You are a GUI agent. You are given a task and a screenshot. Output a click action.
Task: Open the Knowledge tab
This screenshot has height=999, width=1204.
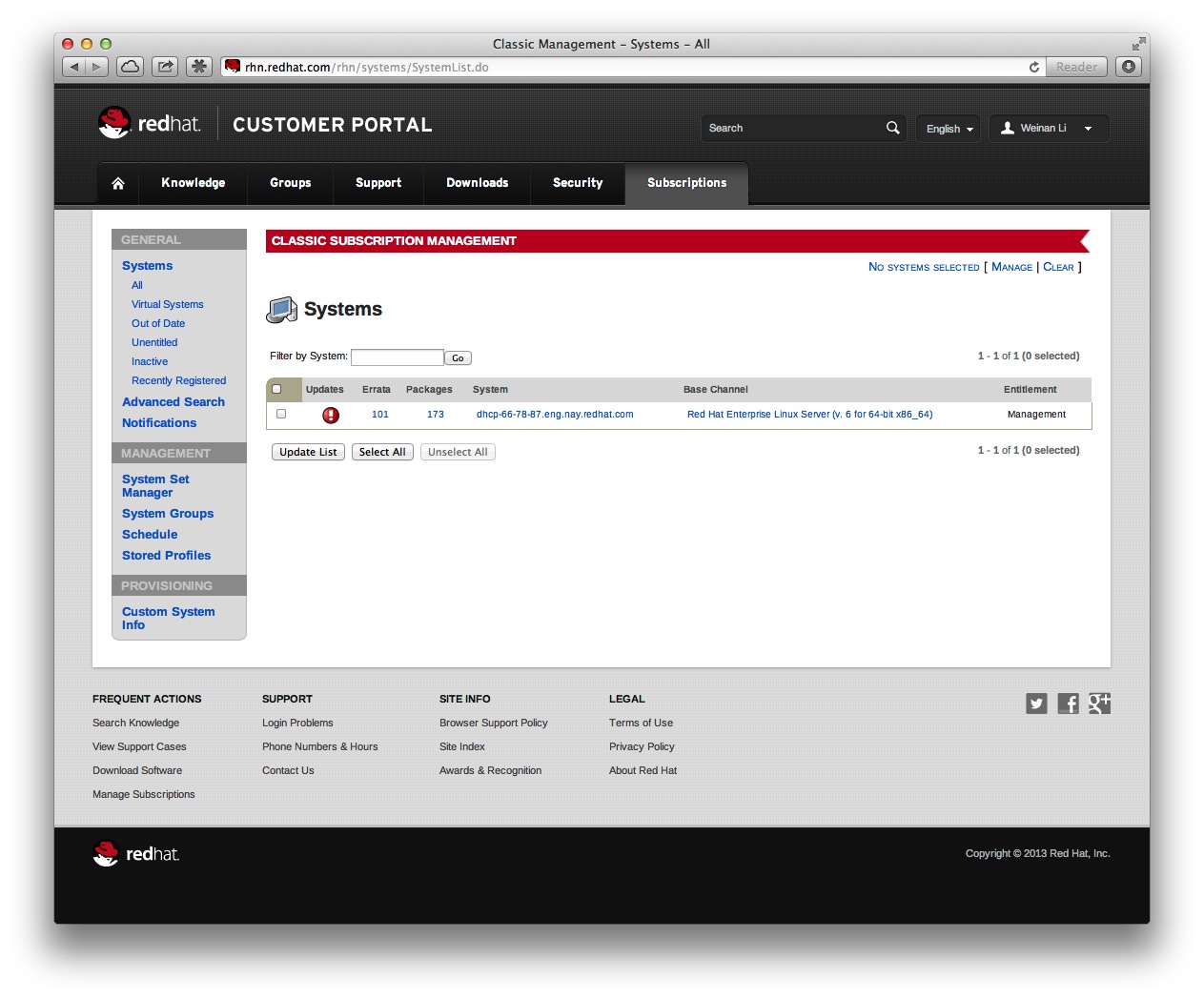pyautogui.click(x=194, y=183)
